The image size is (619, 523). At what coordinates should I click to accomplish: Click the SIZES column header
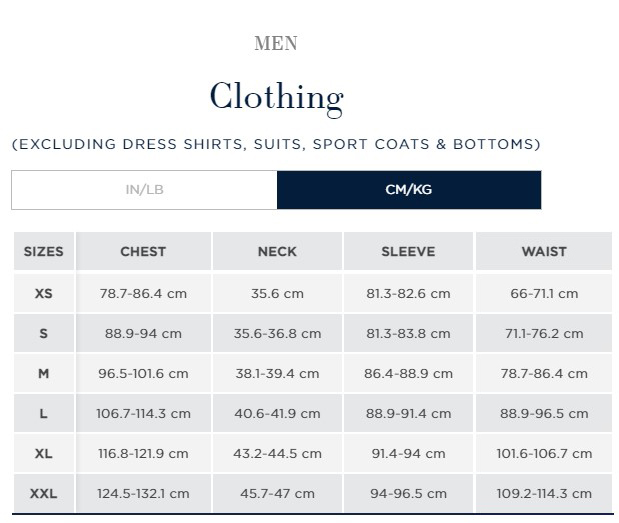click(x=43, y=252)
